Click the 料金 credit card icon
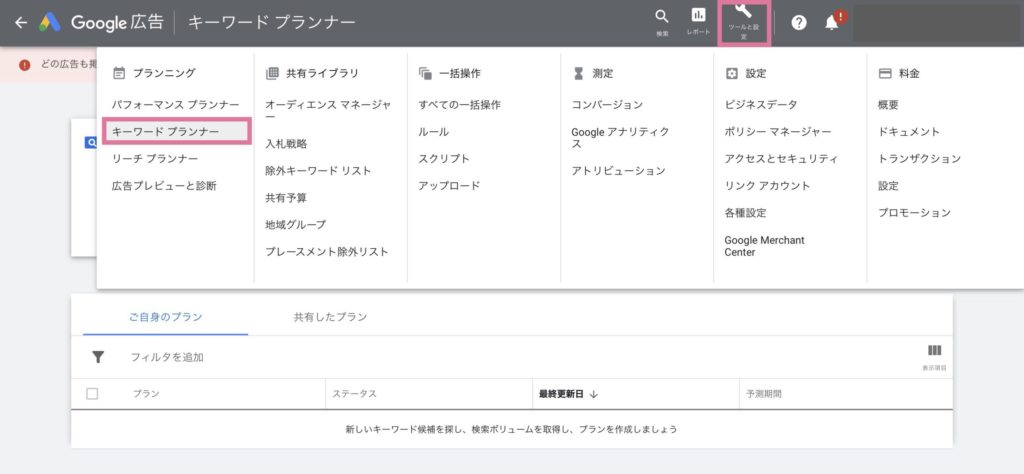 point(885,73)
